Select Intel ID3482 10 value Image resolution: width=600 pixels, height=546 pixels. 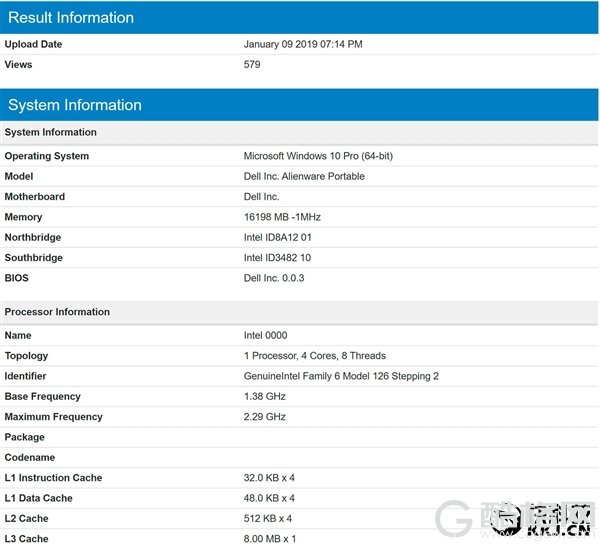click(277, 258)
